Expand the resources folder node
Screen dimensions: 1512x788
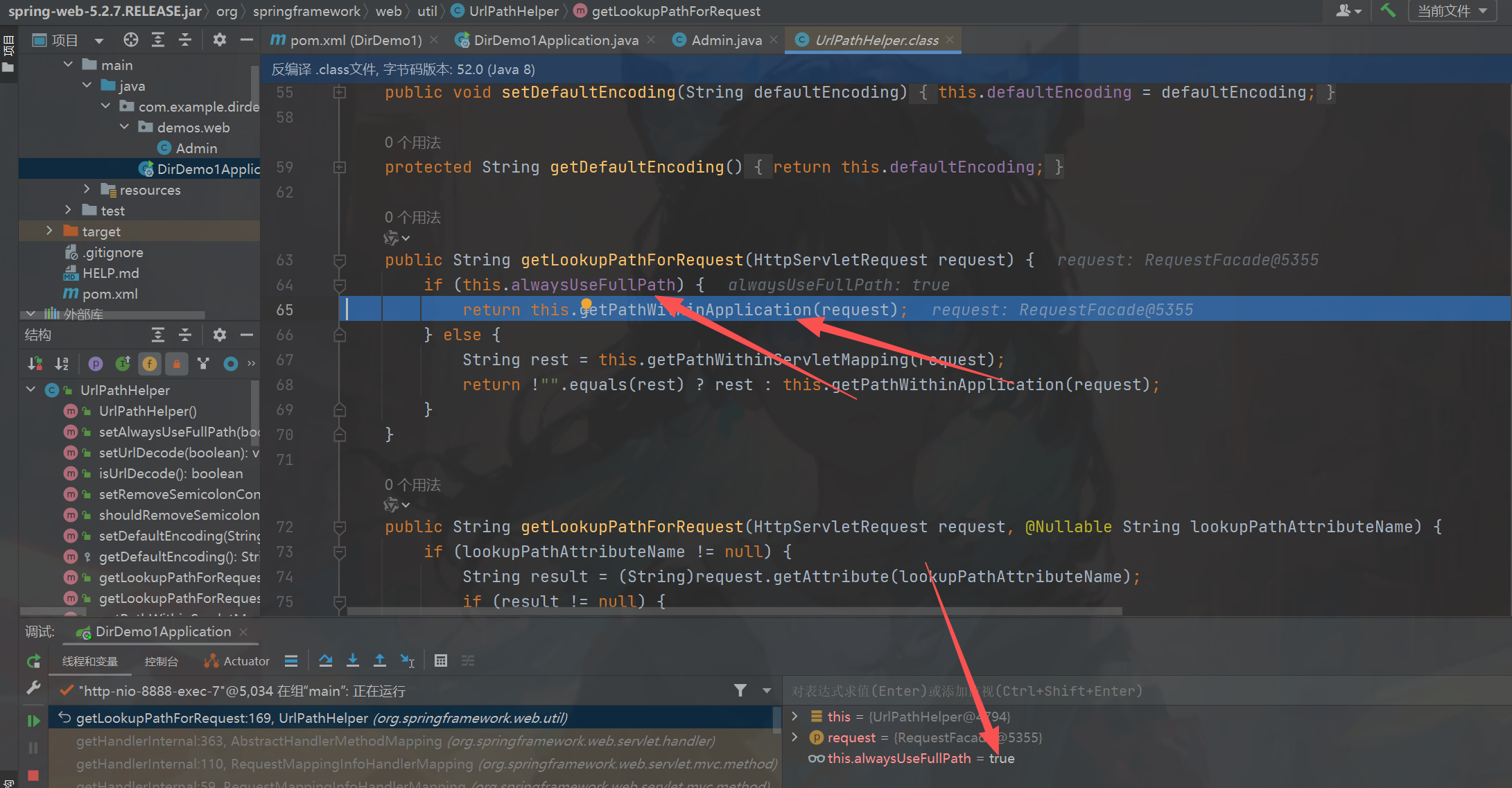coord(87,189)
